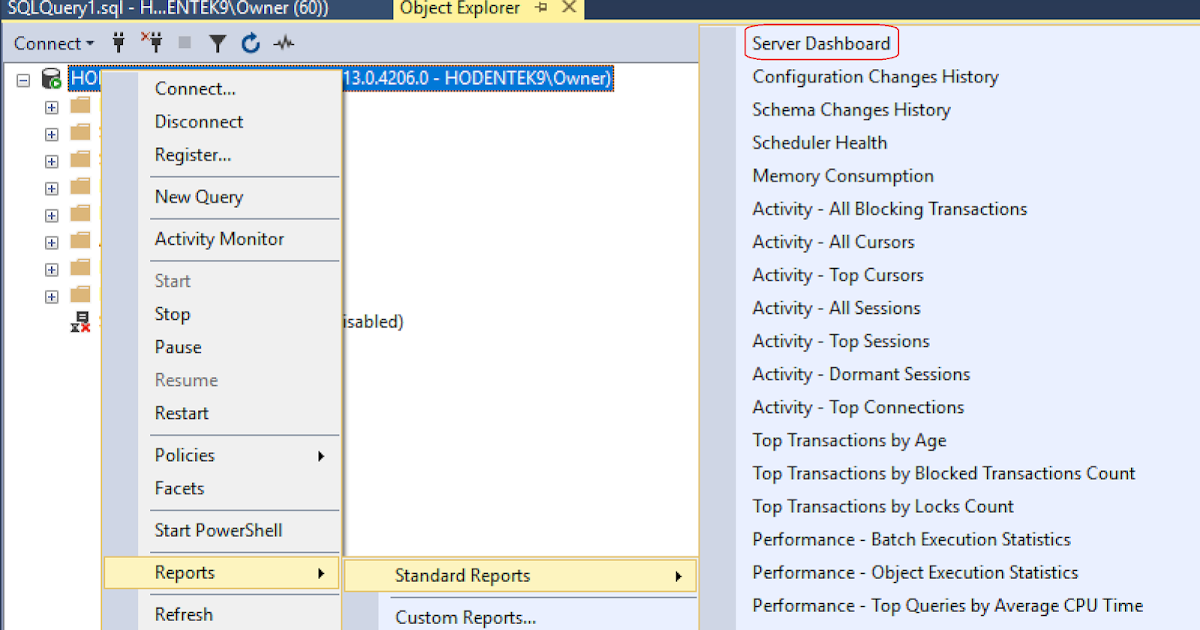Expand the first folder under the server
1200x630 pixels.
point(51,107)
